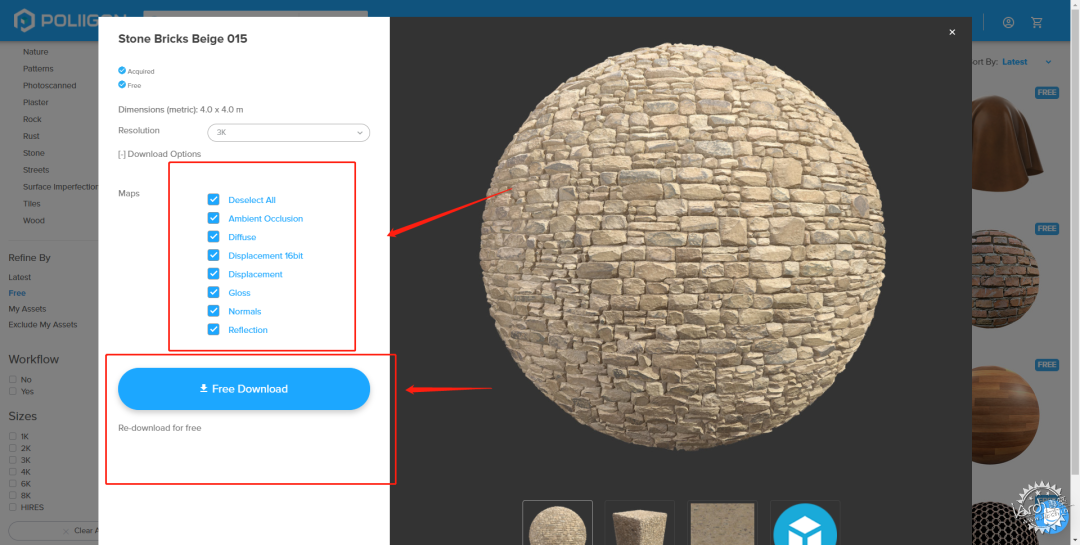Check the Workflow Yes checkbox
1080x545 pixels.
(x=12, y=391)
